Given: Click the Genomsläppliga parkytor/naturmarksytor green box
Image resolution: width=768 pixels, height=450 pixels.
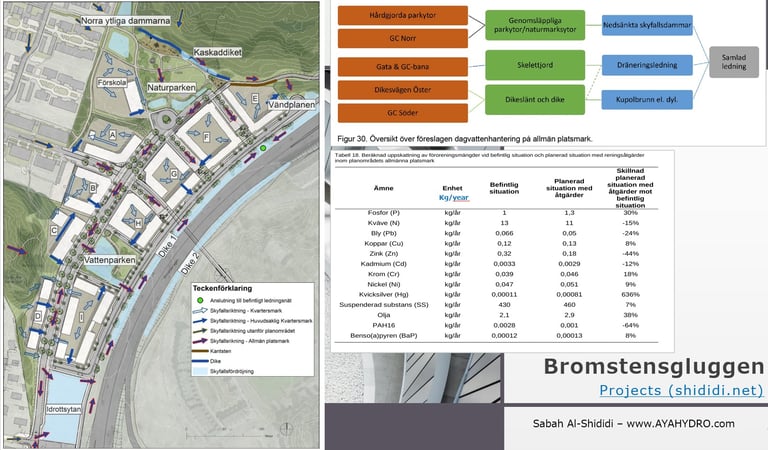Looking at the screenshot, I should pyautogui.click(x=535, y=25).
